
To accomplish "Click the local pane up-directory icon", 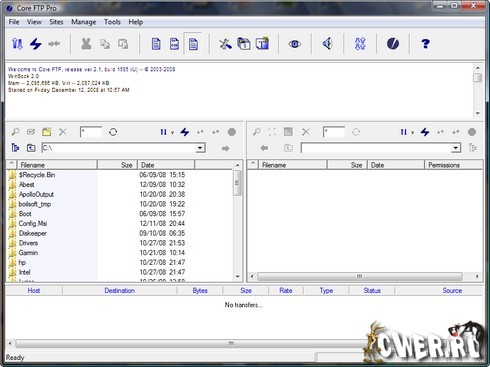I will (x=31, y=147).
